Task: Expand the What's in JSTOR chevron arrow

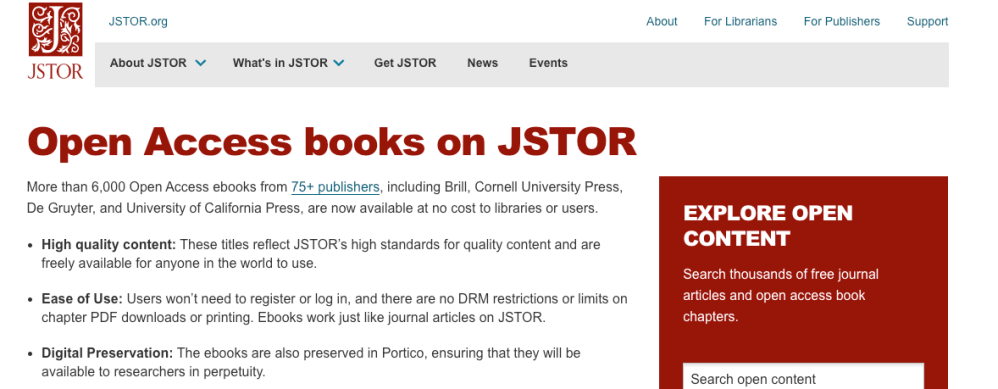Action: point(339,63)
